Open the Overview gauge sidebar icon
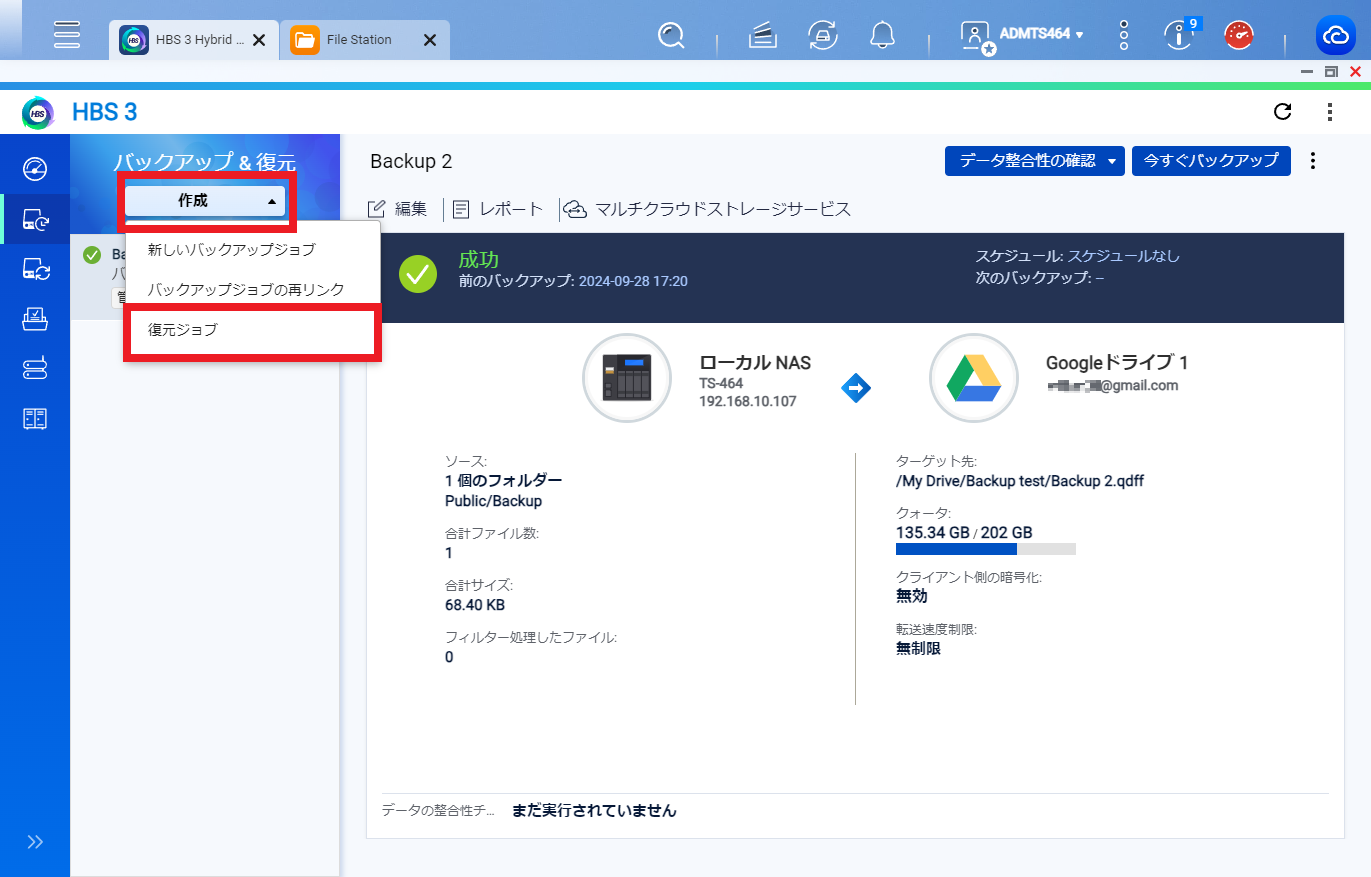Viewport: 1371px width, 877px height. 35,167
